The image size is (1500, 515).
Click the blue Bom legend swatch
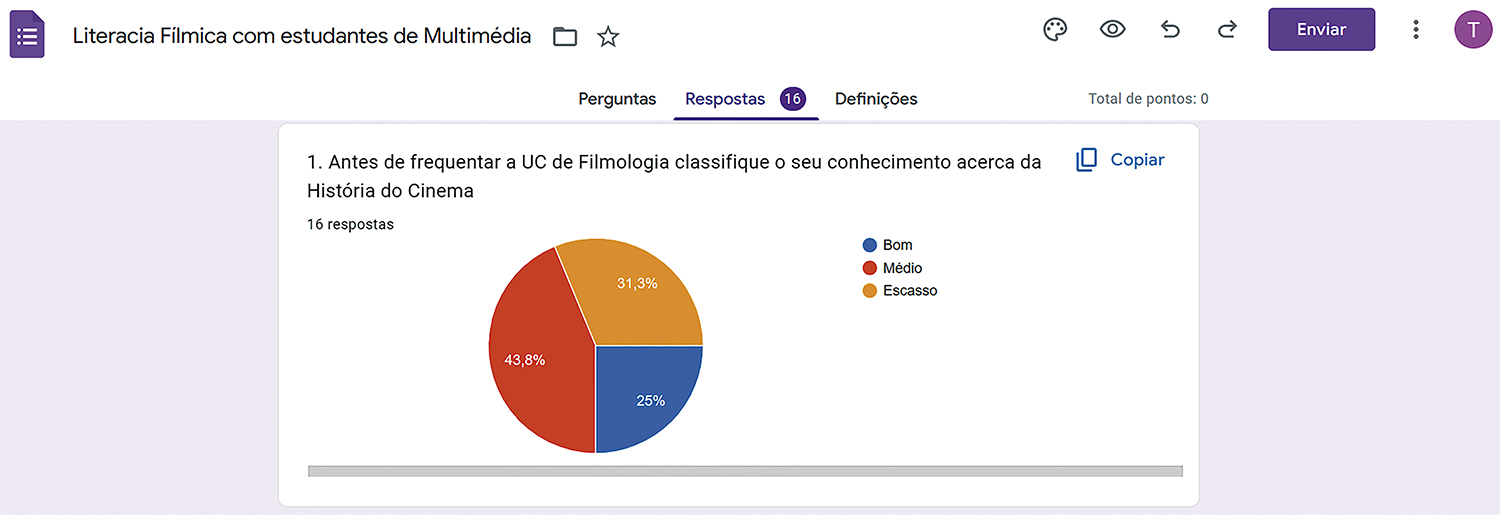870,245
